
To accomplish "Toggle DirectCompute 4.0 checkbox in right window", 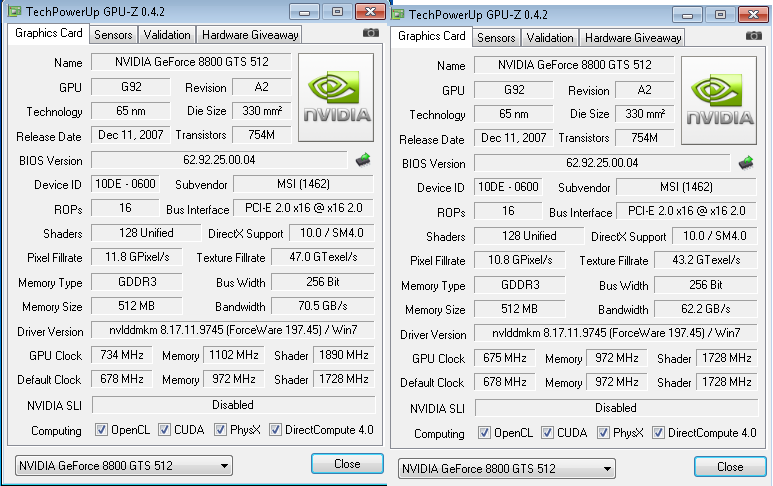I will (x=658, y=433).
